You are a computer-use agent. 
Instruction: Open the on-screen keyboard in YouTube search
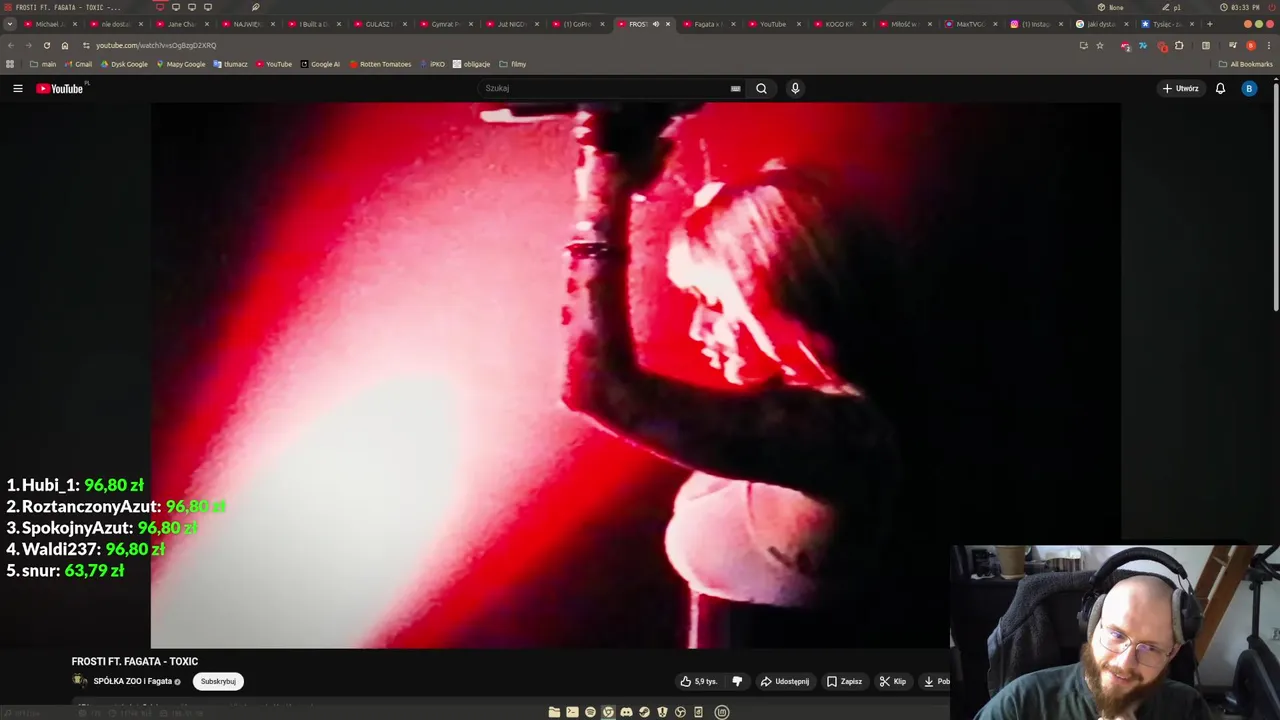click(x=736, y=89)
